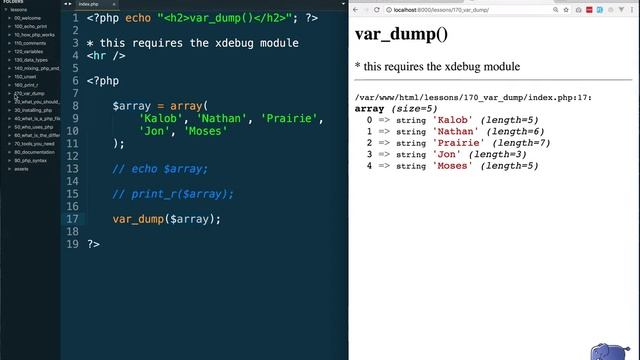Viewport: 640px width, 360px height.
Task: Click the 'Jon' output row in browser
Action: (x=447, y=155)
